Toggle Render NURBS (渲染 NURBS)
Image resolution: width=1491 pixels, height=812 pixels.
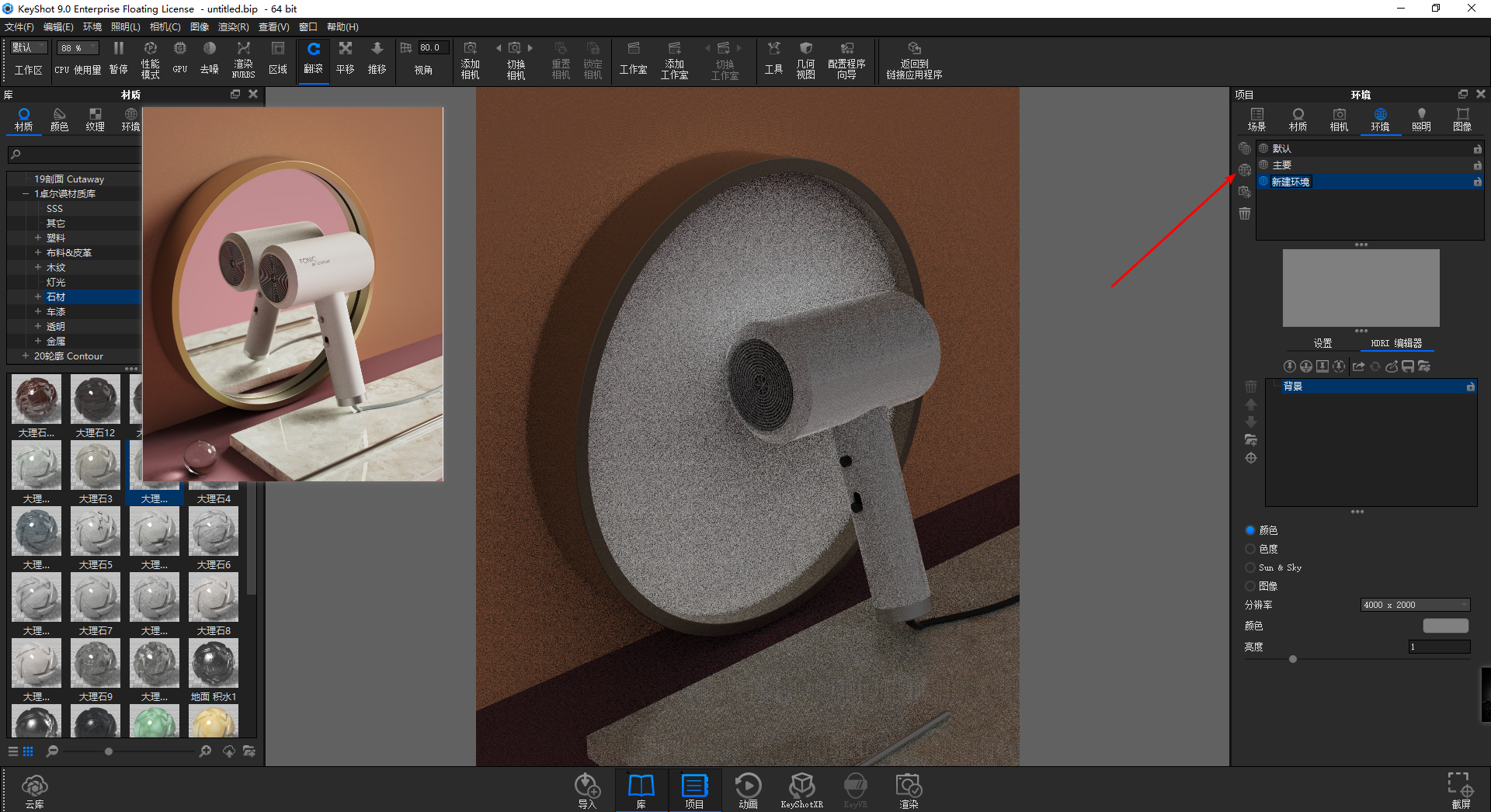tap(243, 59)
